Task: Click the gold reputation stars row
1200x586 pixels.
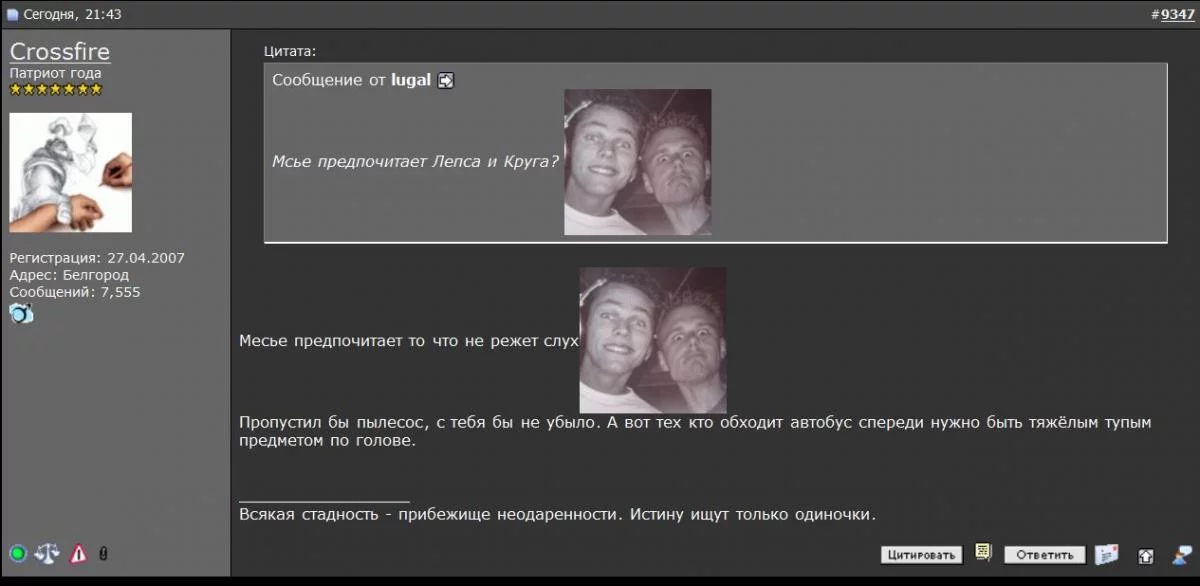Action: click(56, 90)
